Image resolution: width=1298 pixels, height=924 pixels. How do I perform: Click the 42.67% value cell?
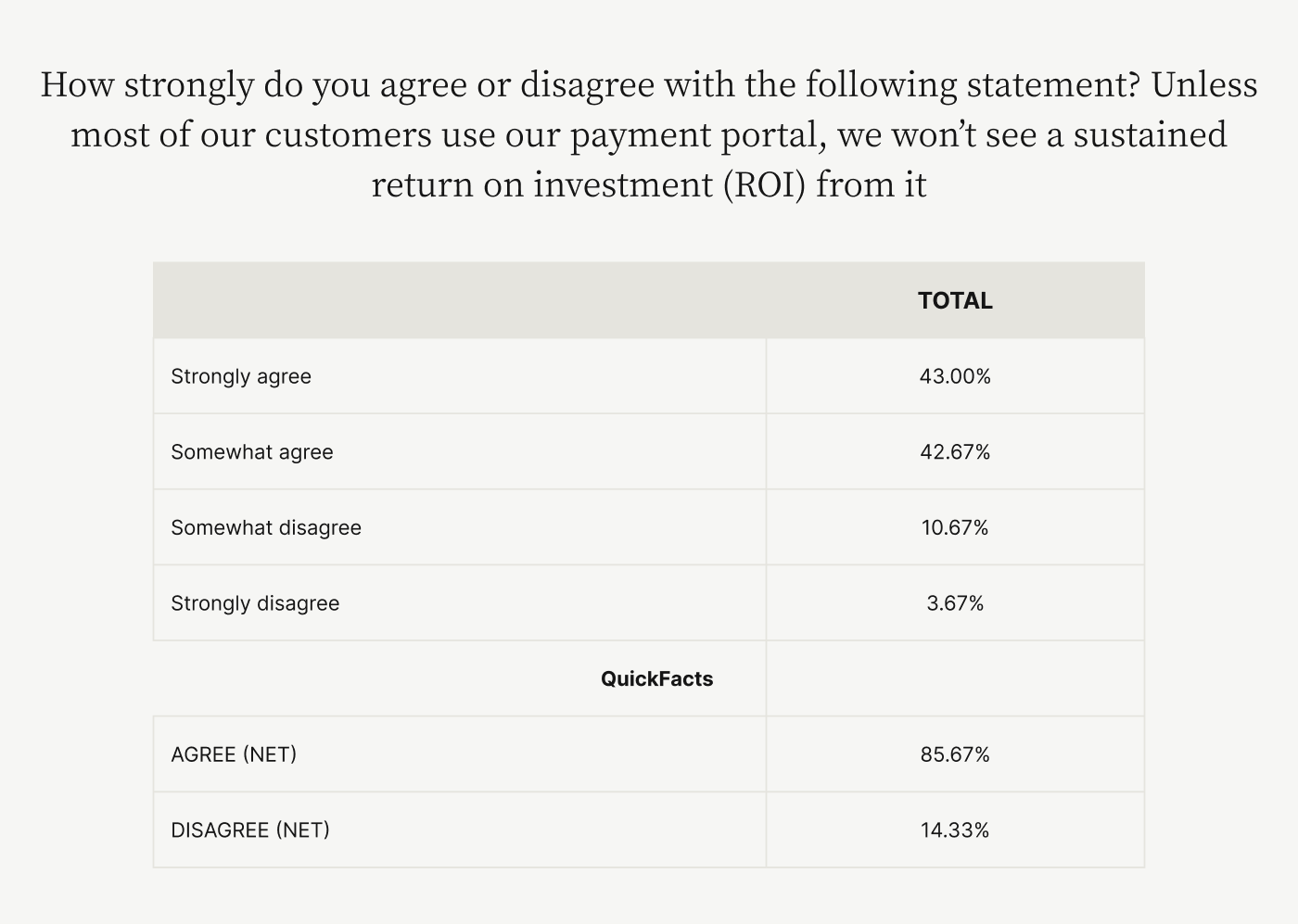click(x=955, y=452)
